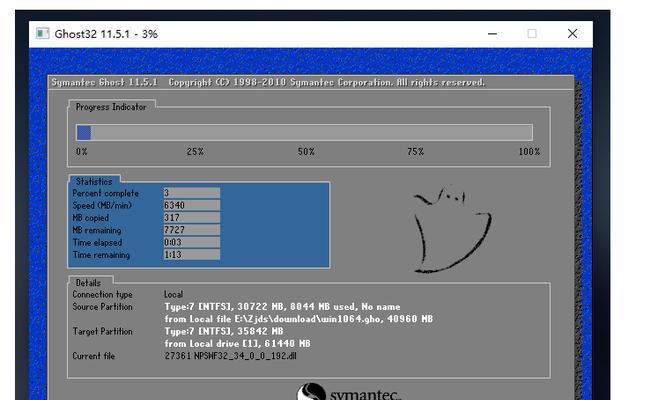
Task: Click the 'Percent complete' label
Action: 105,193
